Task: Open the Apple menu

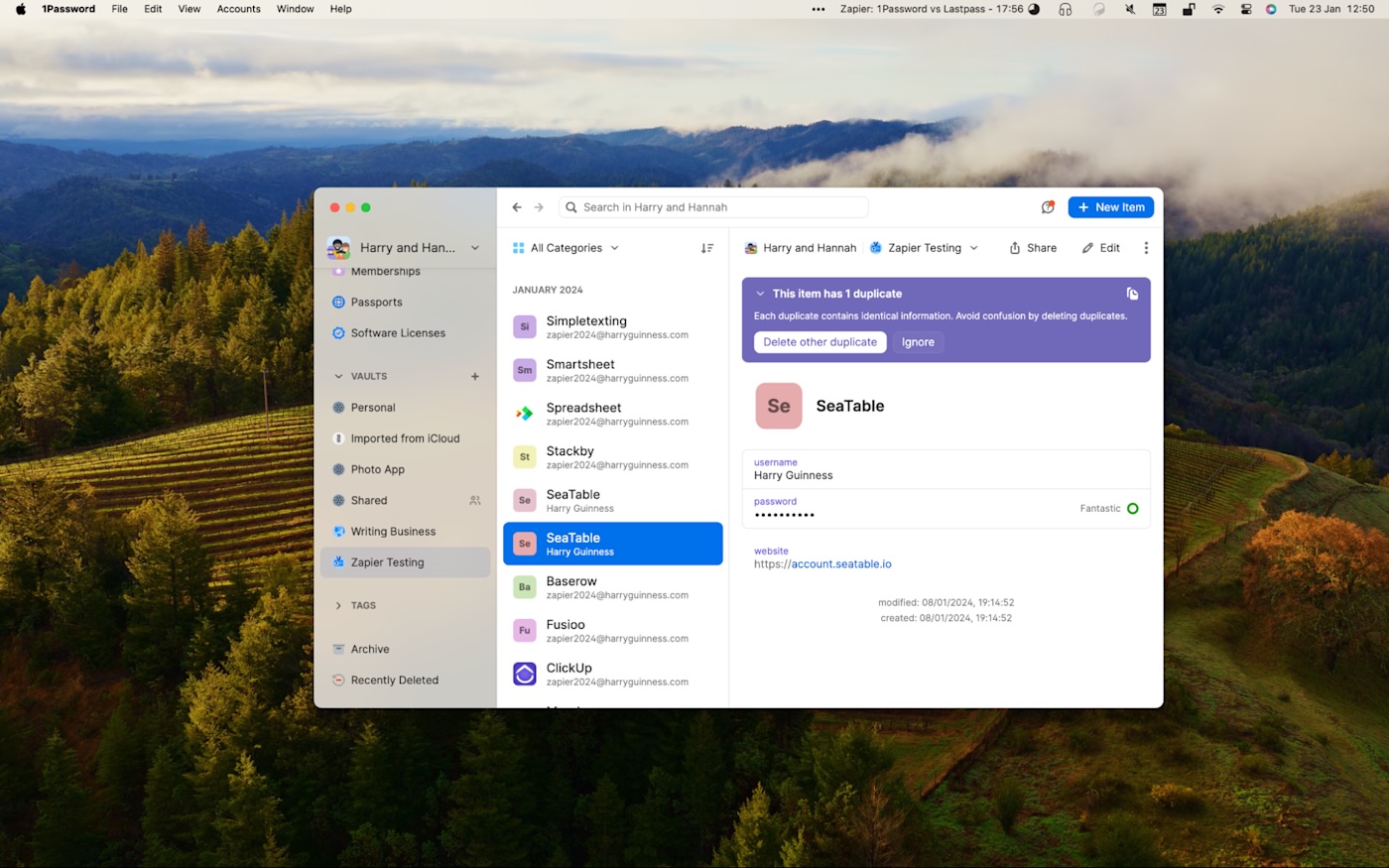Action: (21, 9)
